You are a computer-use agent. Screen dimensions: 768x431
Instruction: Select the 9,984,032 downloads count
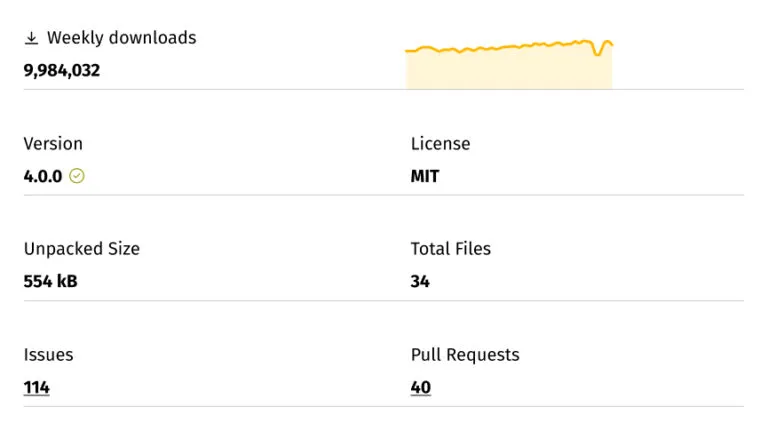[x=62, y=70]
